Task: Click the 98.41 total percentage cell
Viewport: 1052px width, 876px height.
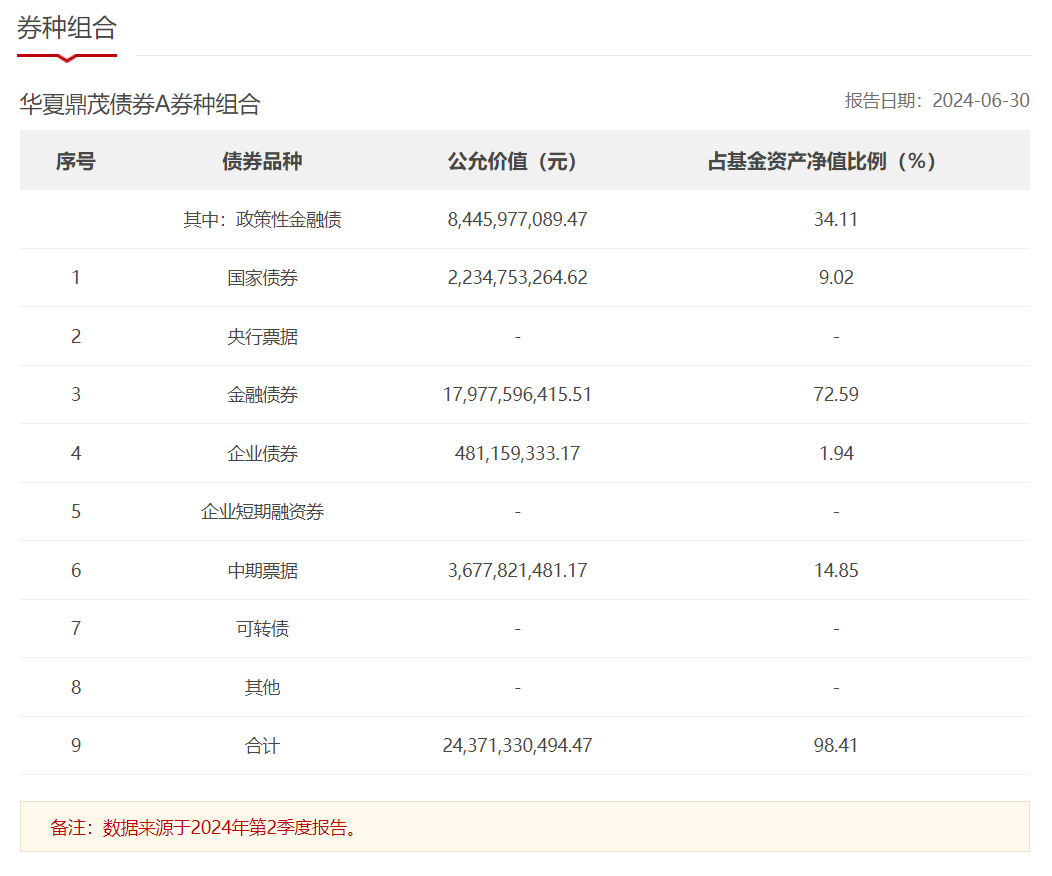Action: pos(835,746)
